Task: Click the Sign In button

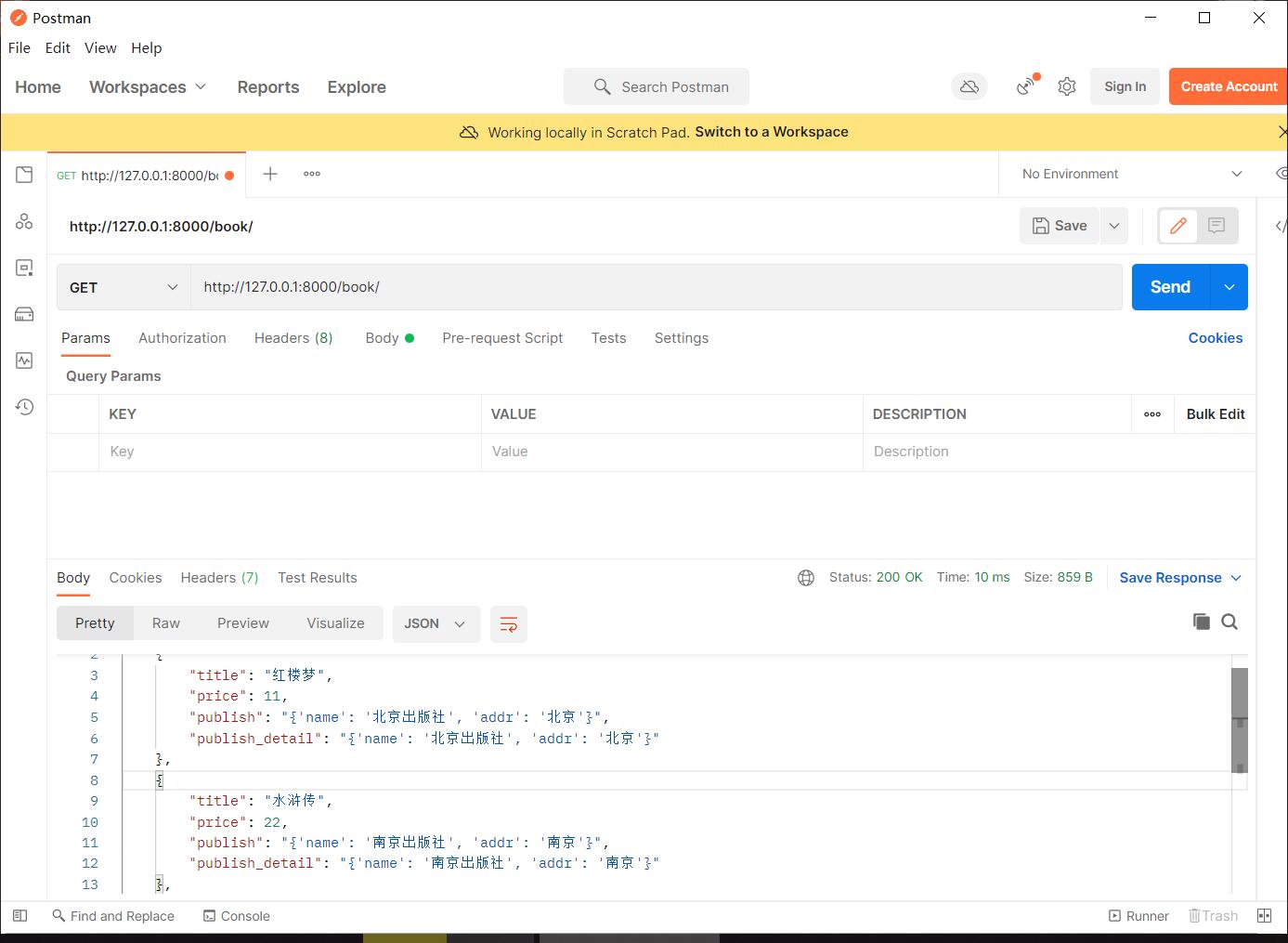Action: click(x=1125, y=86)
